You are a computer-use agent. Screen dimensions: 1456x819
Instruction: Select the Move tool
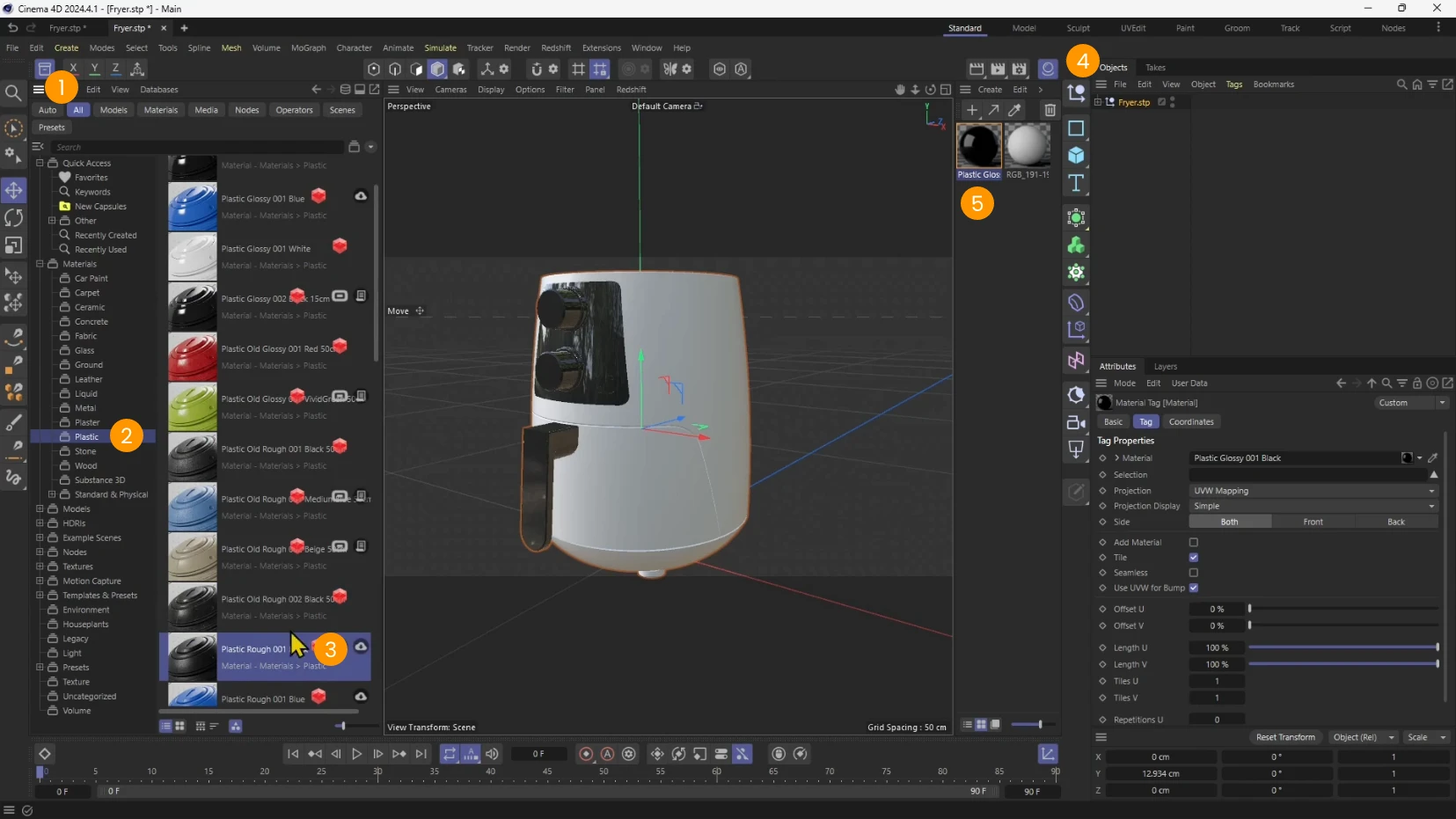[14, 189]
